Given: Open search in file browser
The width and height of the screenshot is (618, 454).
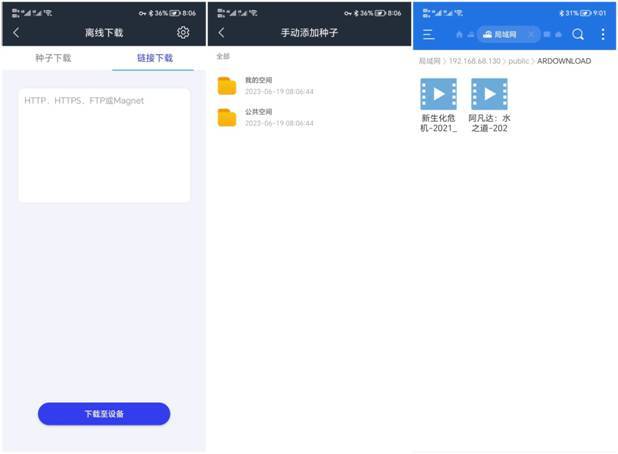Looking at the screenshot, I should click(578, 35).
